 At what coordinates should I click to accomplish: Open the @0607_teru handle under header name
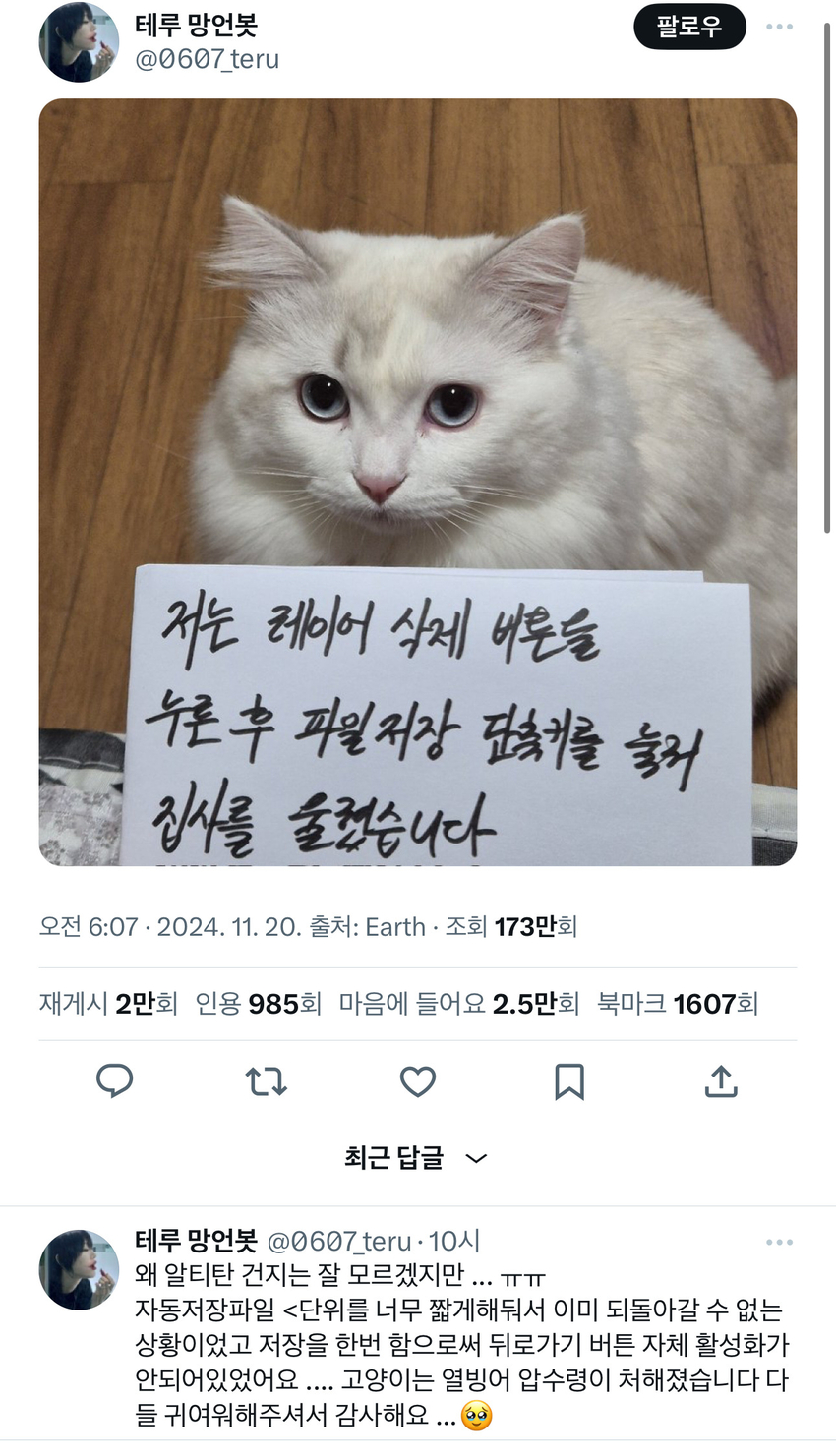coord(207,60)
